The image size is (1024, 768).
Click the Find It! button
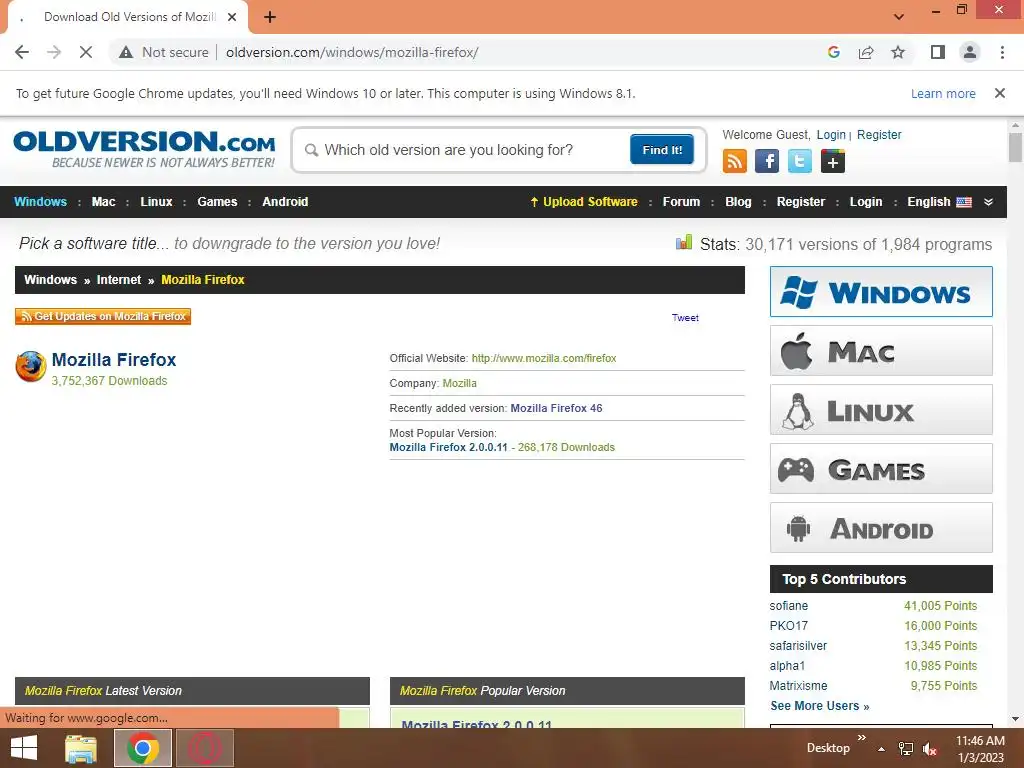point(662,150)
